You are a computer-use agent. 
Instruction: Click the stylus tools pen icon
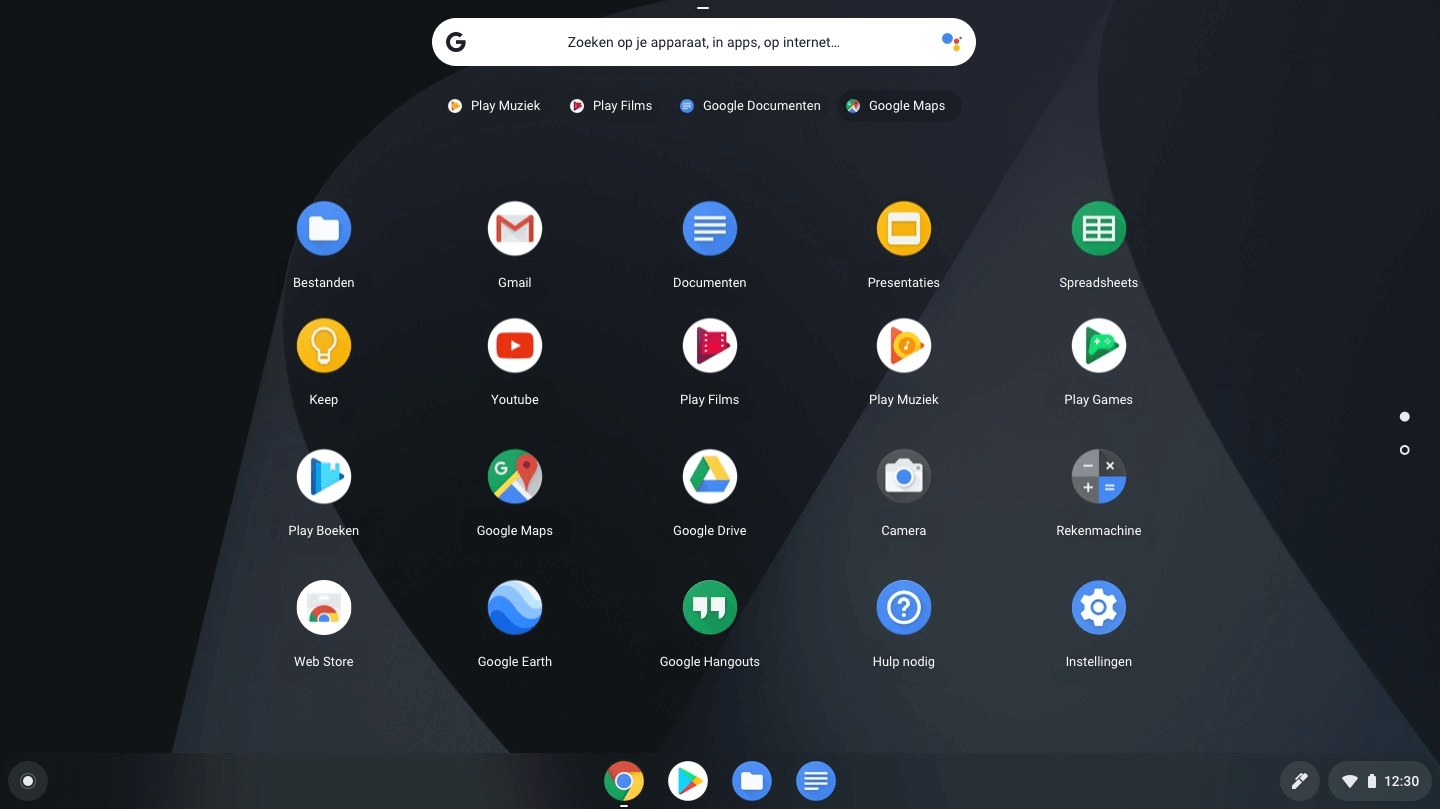tap(1300, 781)
